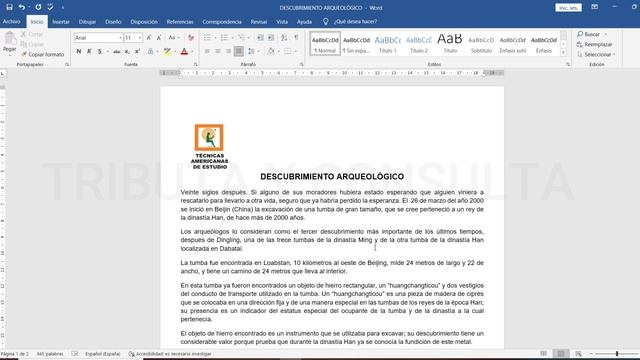Decrease paragraph indent
This screenshot has height=360, width=640.
tap(260, 38)
